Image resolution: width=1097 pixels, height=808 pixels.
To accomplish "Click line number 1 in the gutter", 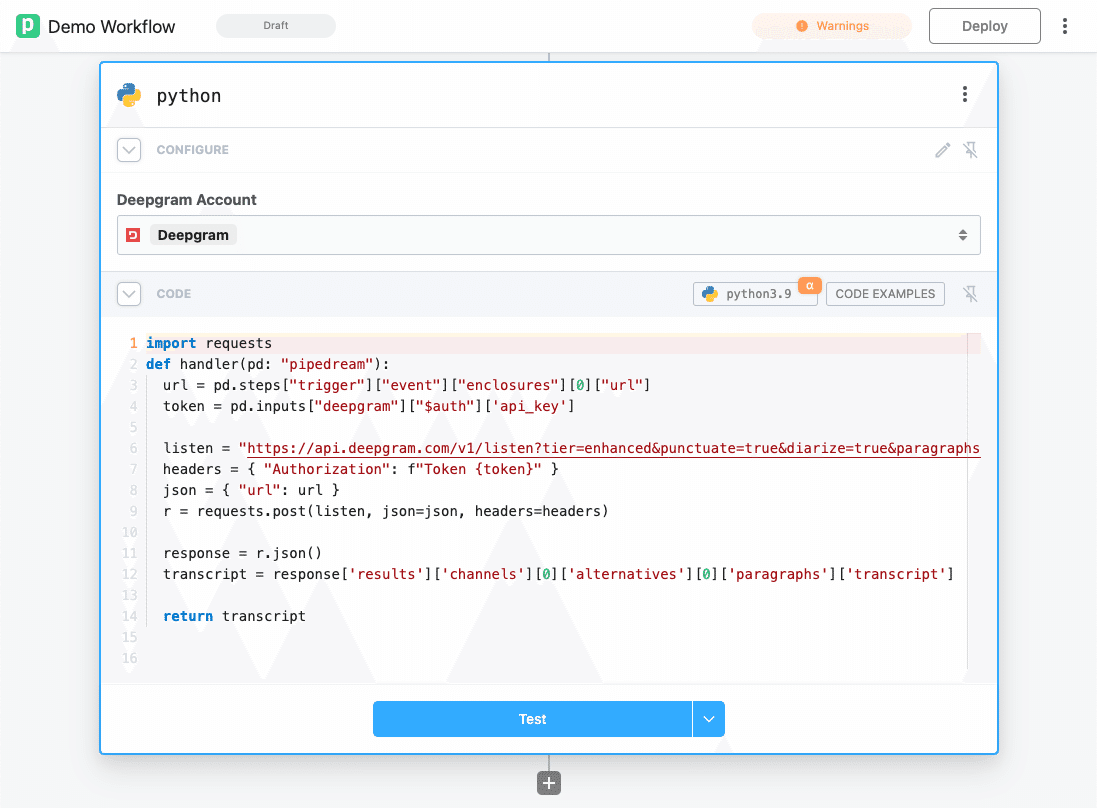I will tap(133, 343).
